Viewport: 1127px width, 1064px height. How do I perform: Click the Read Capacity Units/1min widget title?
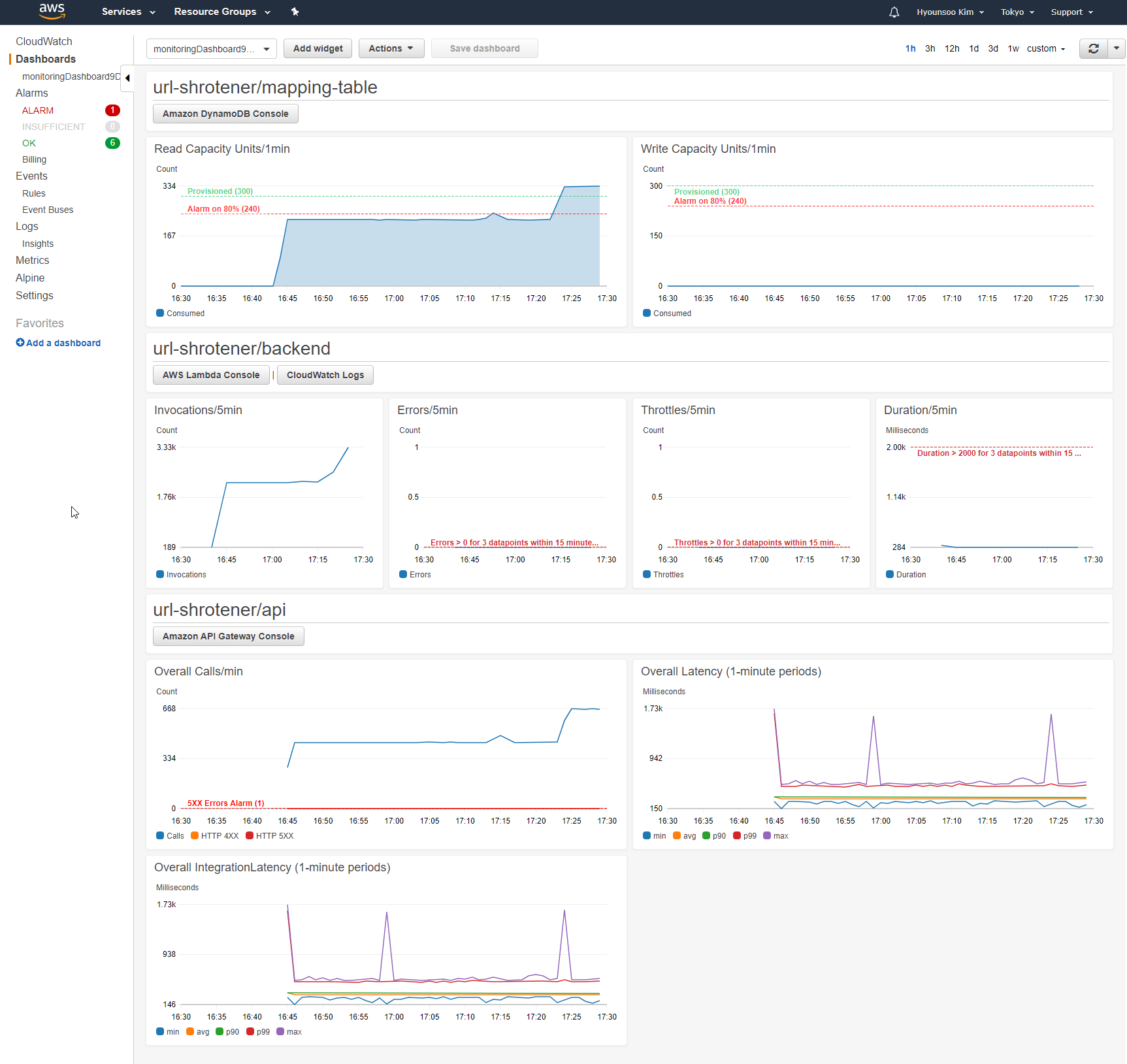(x=222, y=149)
